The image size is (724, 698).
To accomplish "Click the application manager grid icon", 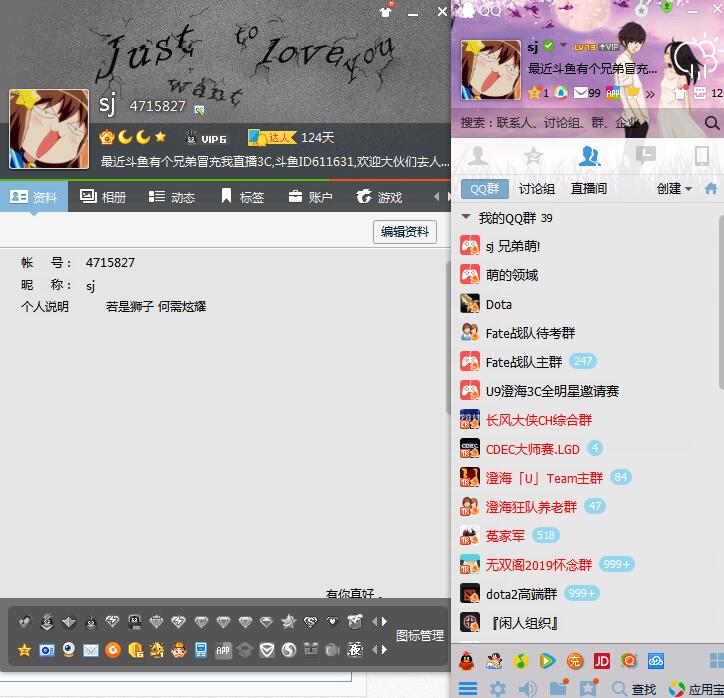I will (x=717, y=661).
